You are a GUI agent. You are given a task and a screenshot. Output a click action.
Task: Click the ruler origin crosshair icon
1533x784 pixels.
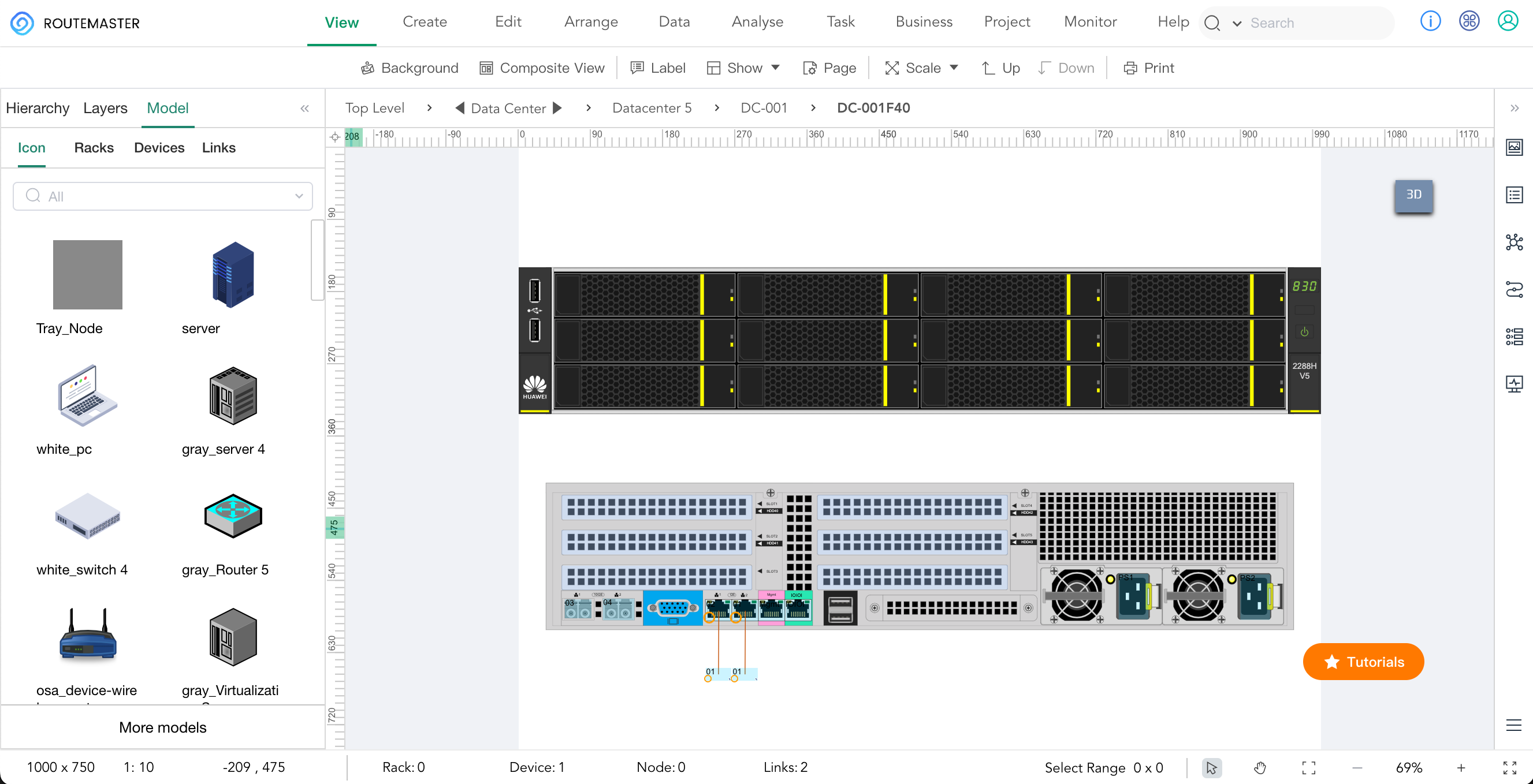335,137
